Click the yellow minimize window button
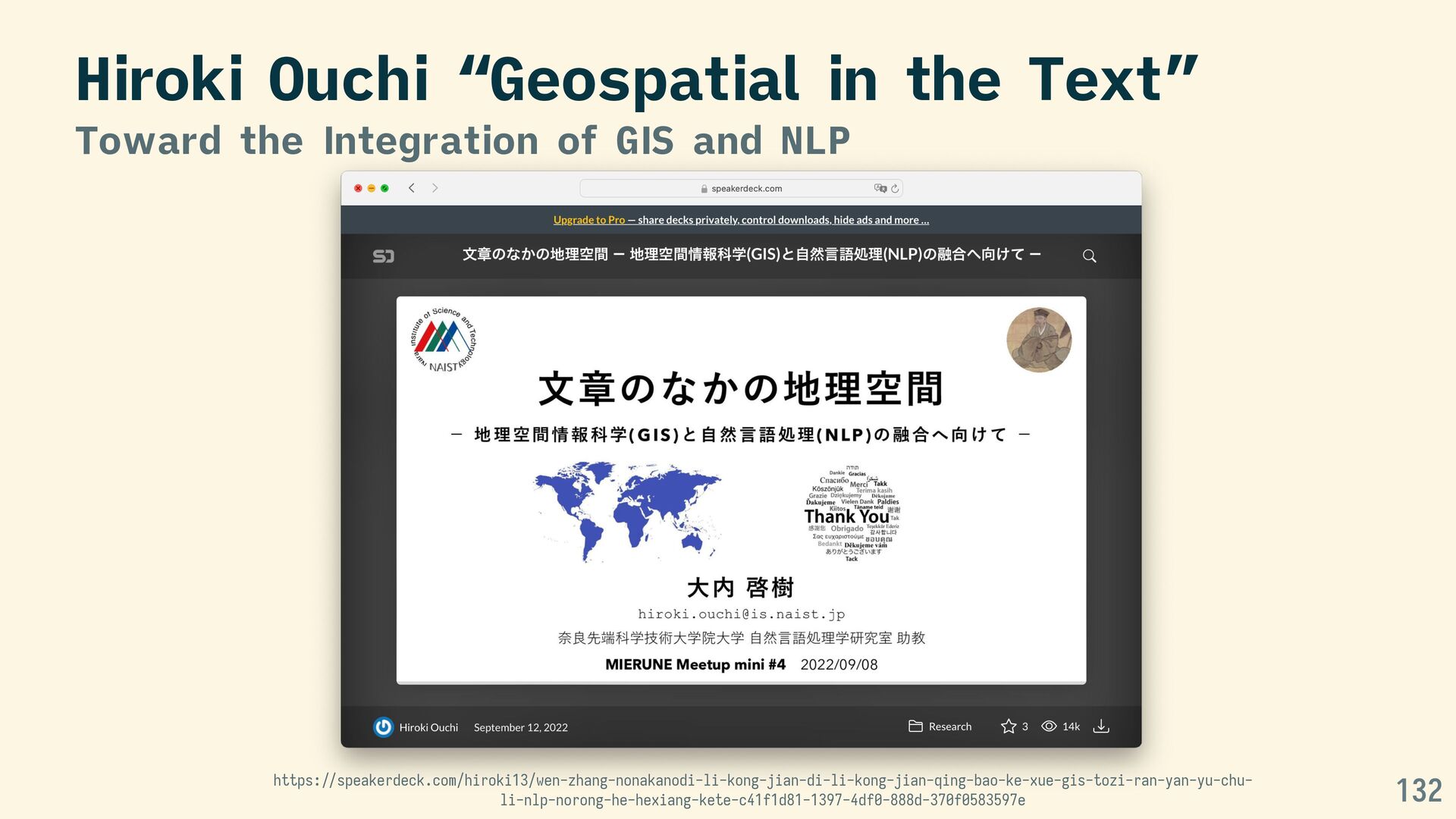1456x819 pixels. click(372, 188)
